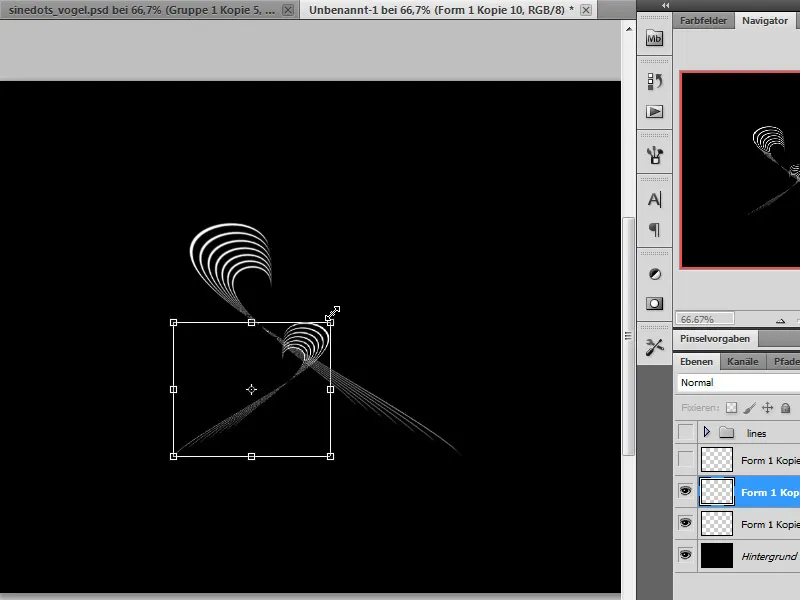Screen dimensions: 800x600
Task: Select the highlighted Form 1 Kopie layer thumbnail
Action: pos(717,492)
